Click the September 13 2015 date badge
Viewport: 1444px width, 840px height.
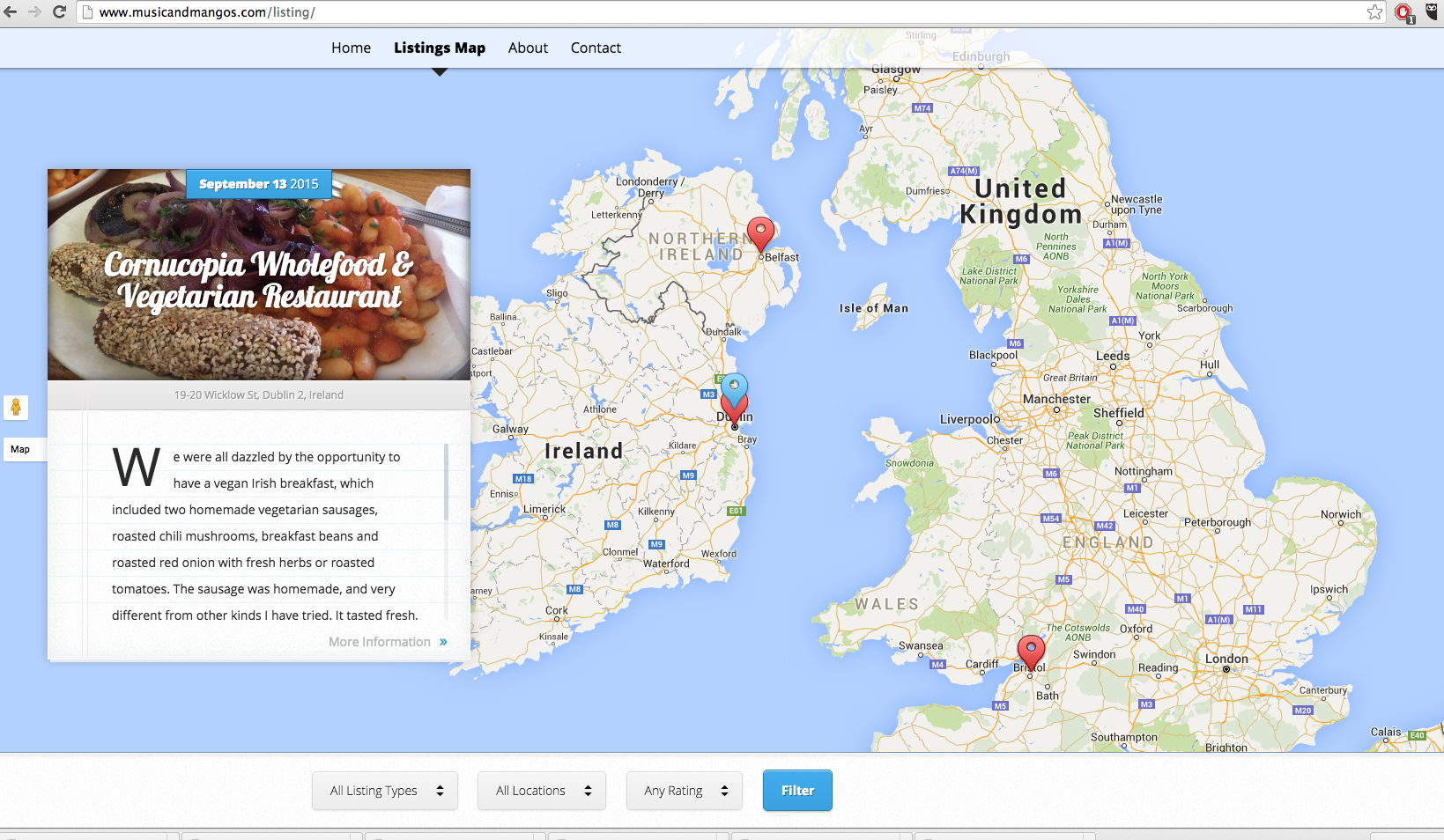tap(259, 184)
